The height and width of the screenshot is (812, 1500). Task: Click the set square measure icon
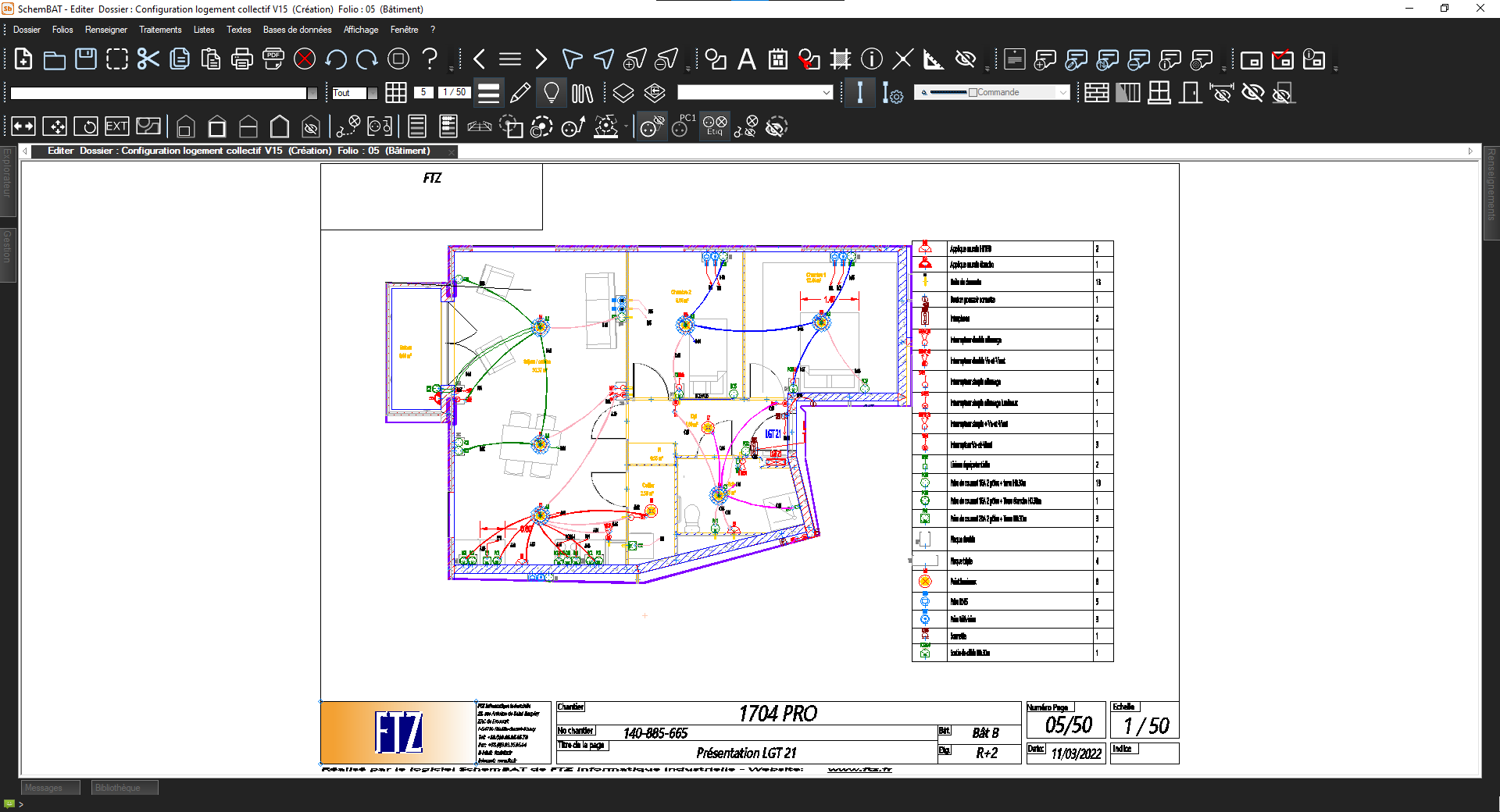(x=934, y=59)
